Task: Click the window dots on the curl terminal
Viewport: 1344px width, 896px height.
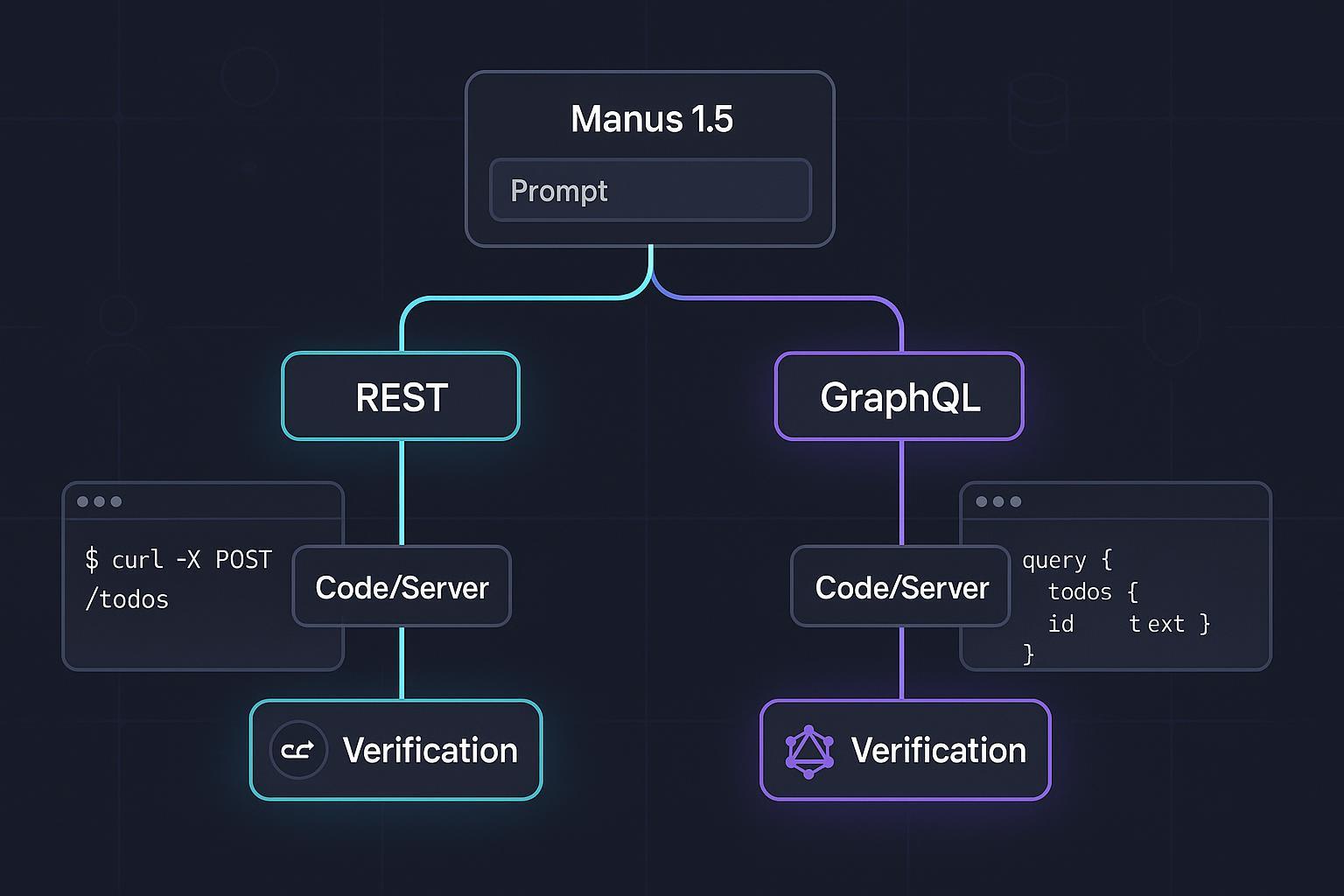Action: point(99,501)
